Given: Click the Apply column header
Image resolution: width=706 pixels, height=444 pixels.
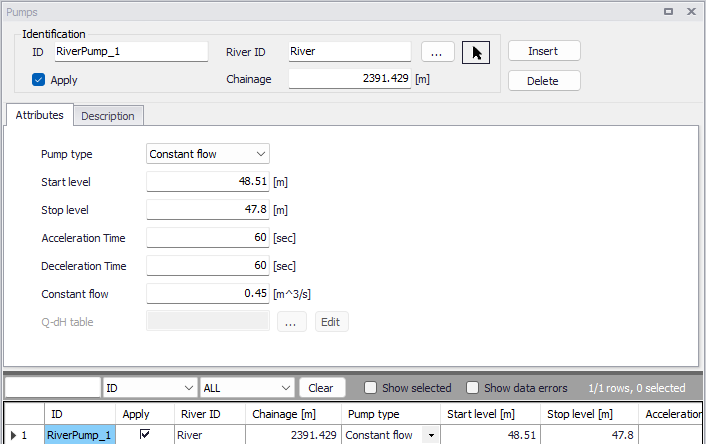Looking at the screenshot, I should 145,414.
